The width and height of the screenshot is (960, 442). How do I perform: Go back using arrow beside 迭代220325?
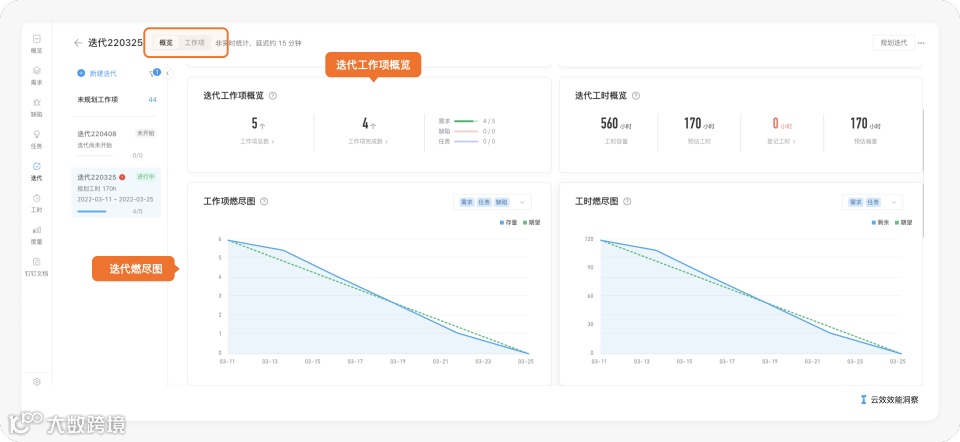tap(77, 43)
